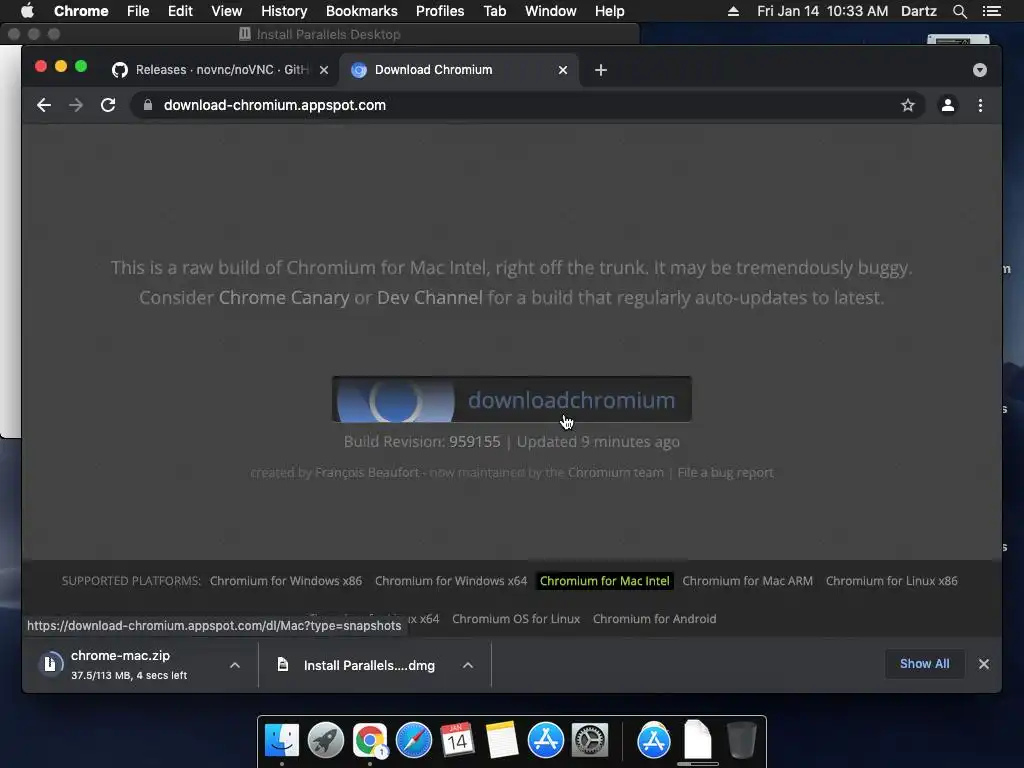Viewport: 1024px width, 768px height.
Task: Click the downloadchromium download button
Action: click(x=511, y=399)
